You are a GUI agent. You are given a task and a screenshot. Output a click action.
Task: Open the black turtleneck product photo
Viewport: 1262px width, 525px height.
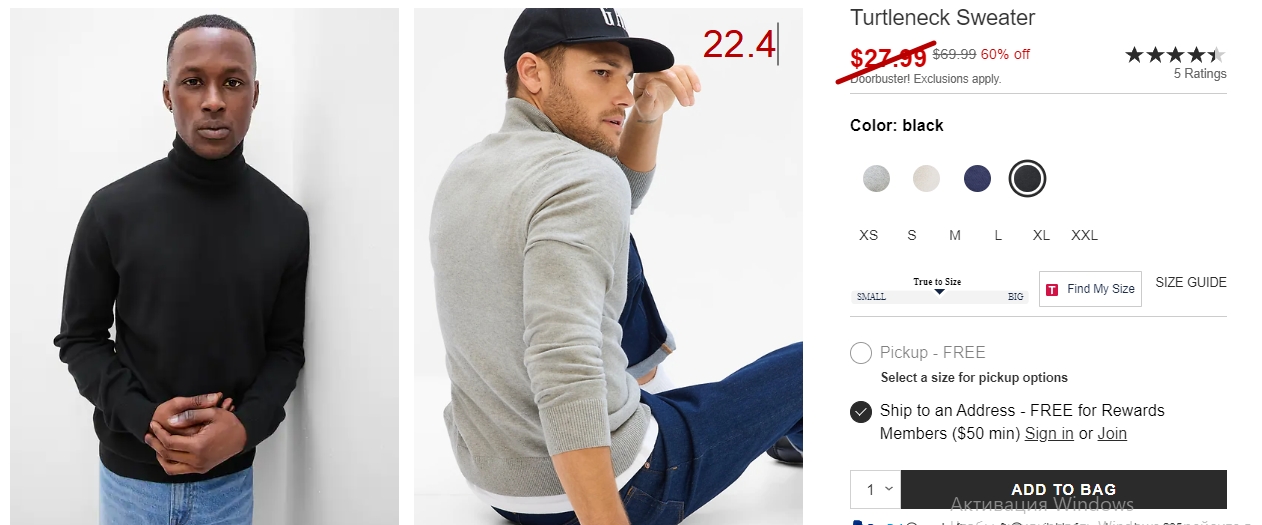tap(204, 266)
